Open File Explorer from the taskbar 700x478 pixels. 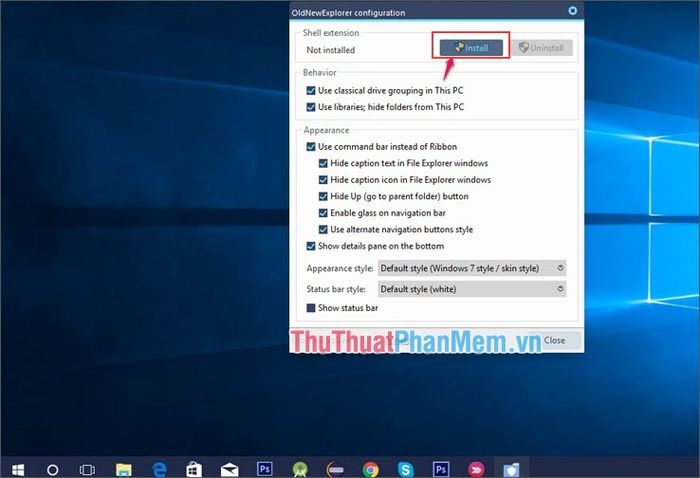pyautogui.click(x=124, y=470)
